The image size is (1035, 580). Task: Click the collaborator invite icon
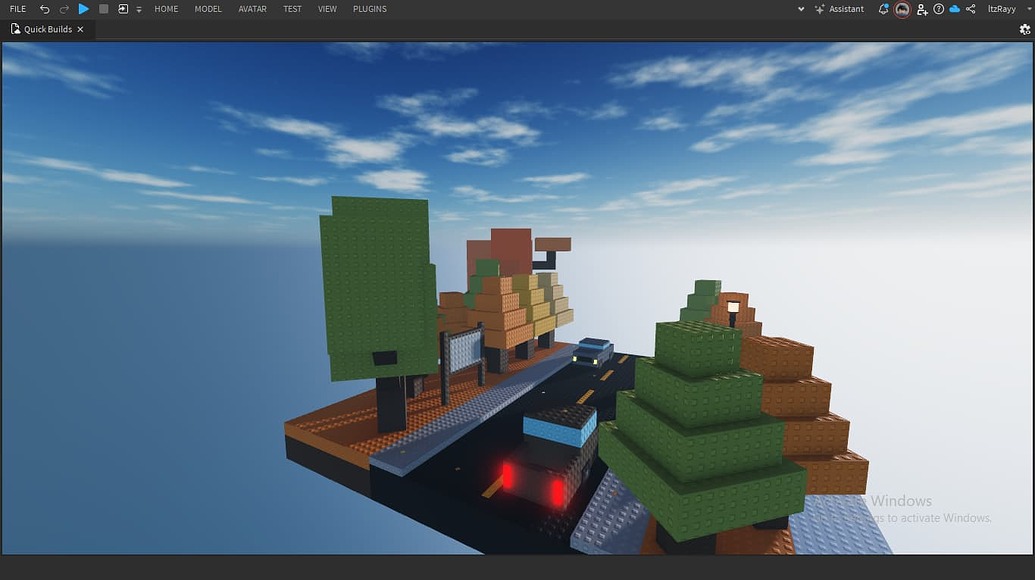[x=922, y=9]
